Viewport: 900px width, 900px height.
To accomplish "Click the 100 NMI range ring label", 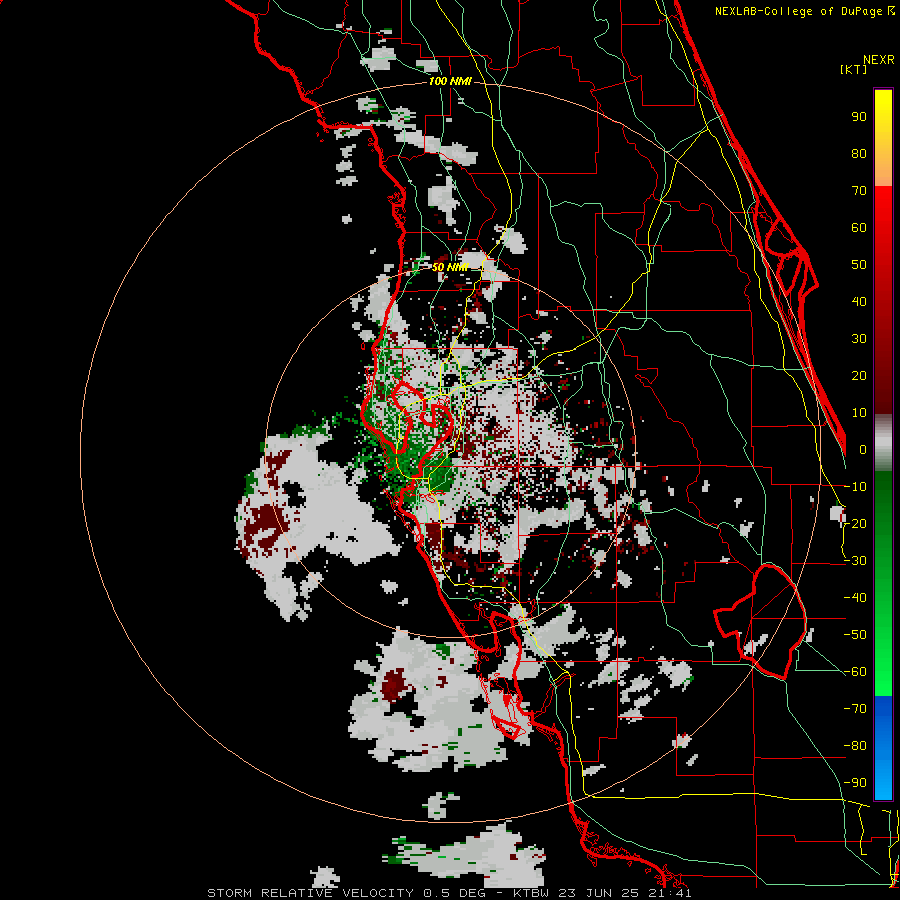I will [x=450, y=82].
